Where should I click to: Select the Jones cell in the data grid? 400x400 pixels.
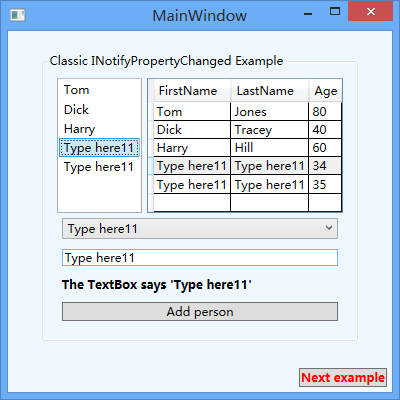point(269,112)
